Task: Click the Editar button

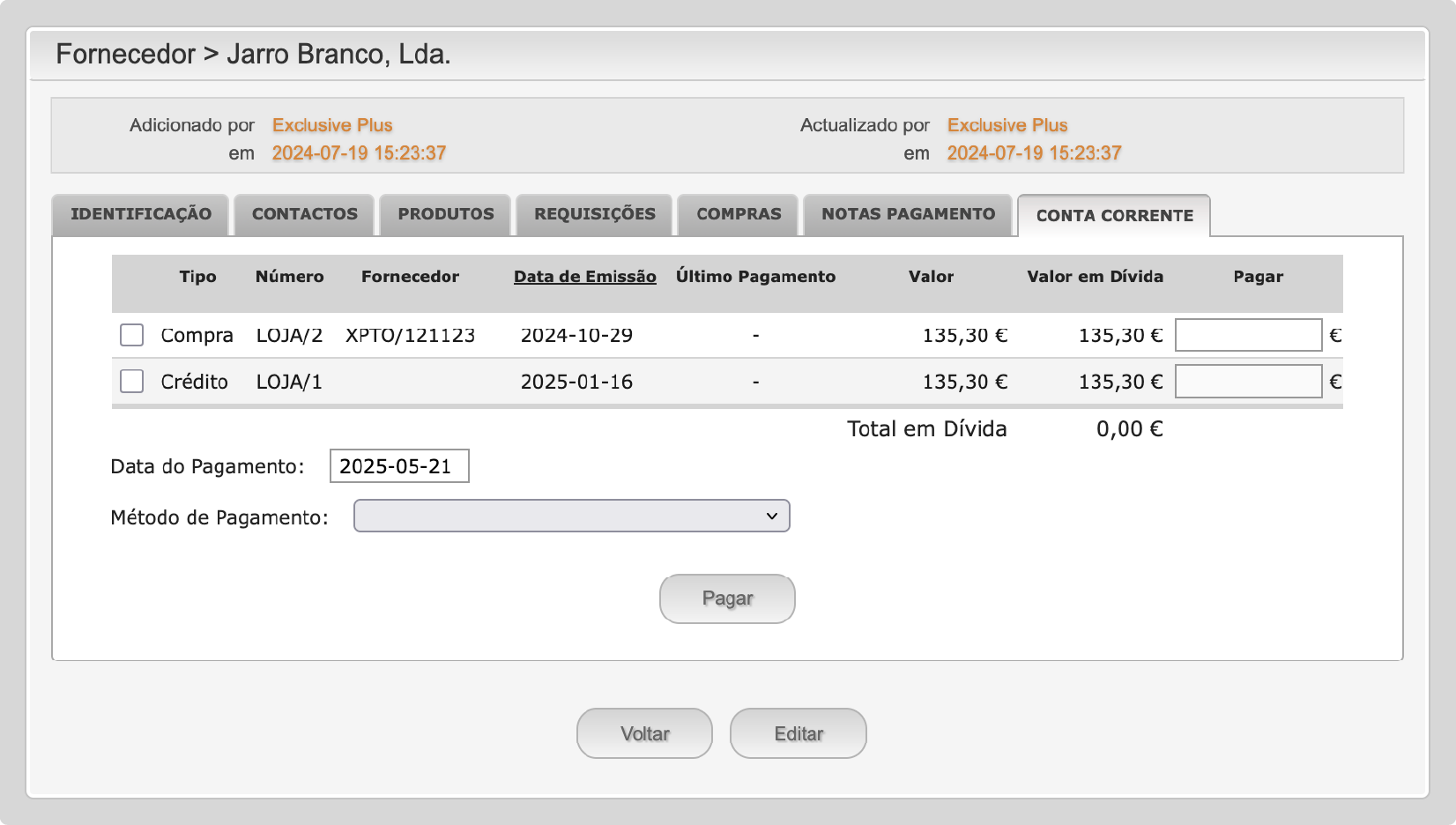Action: 799,733
